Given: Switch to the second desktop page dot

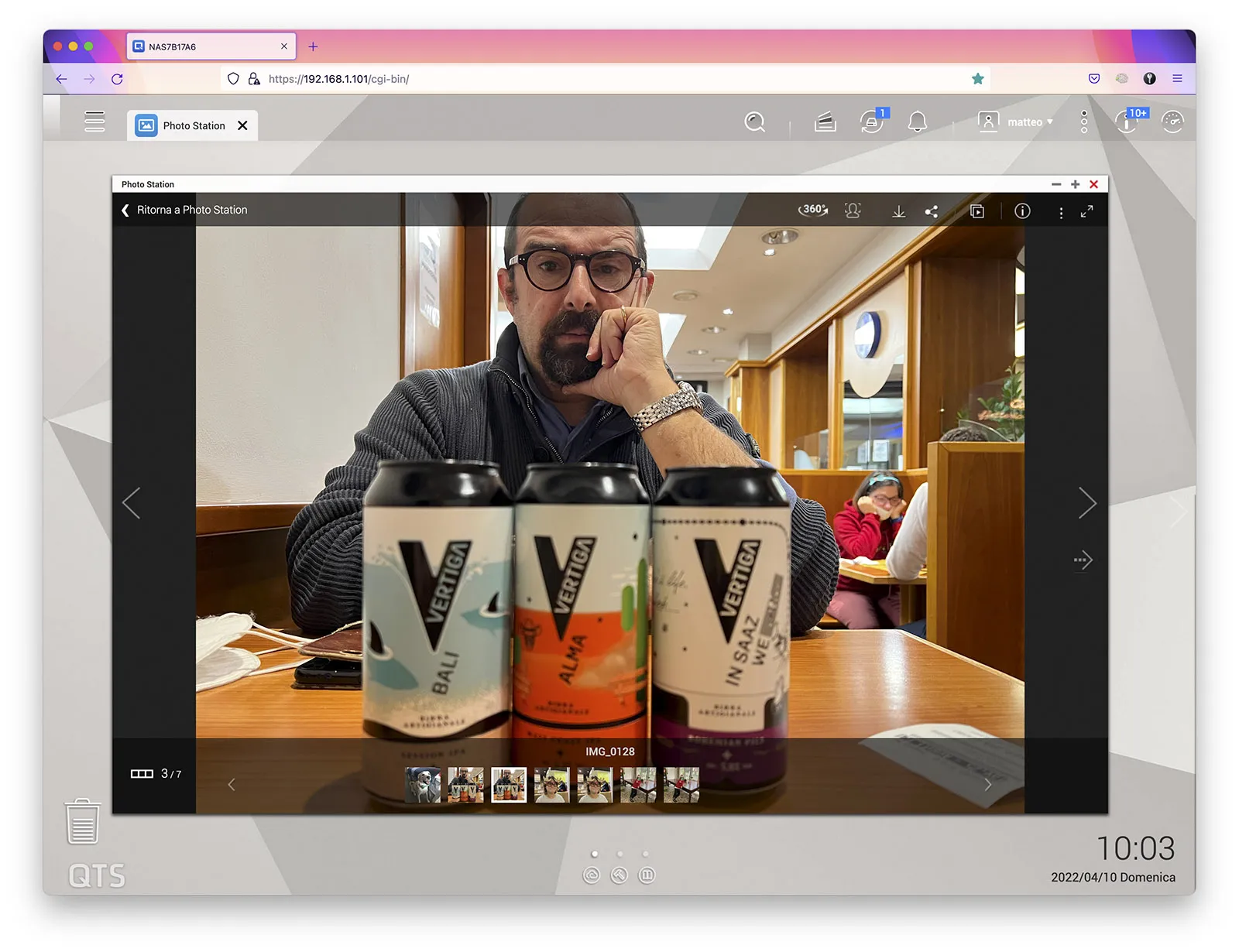Looking at the screenshot, I should pyautogui.click(x=619, y=854).
